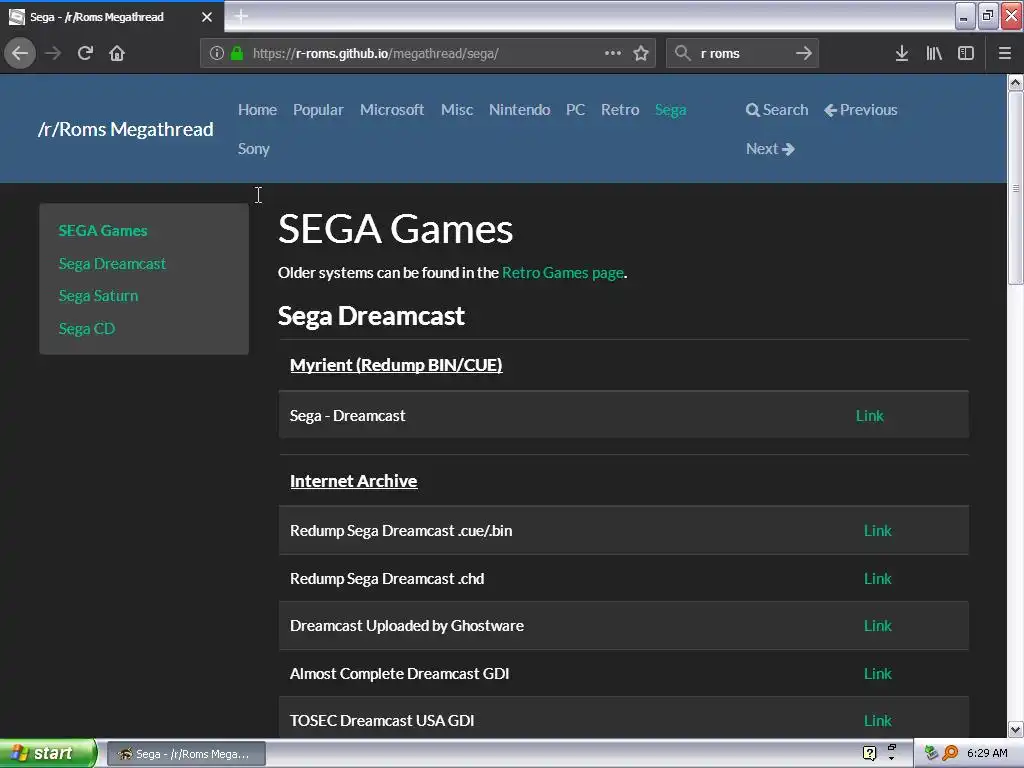Open the PC nav item
1024x768 pixels.
(x=575, y=110)
